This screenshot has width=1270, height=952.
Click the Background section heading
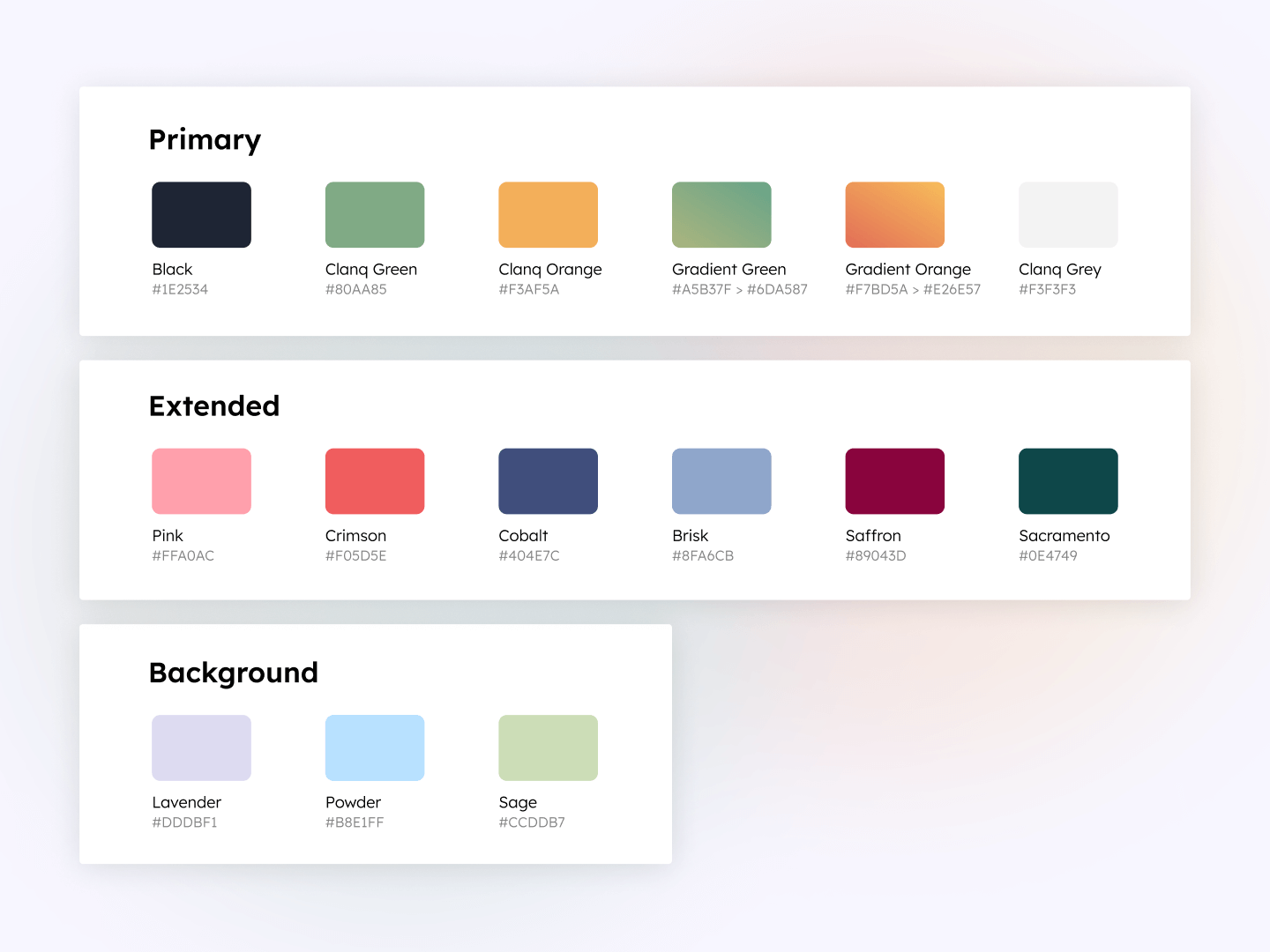point(234,673)
